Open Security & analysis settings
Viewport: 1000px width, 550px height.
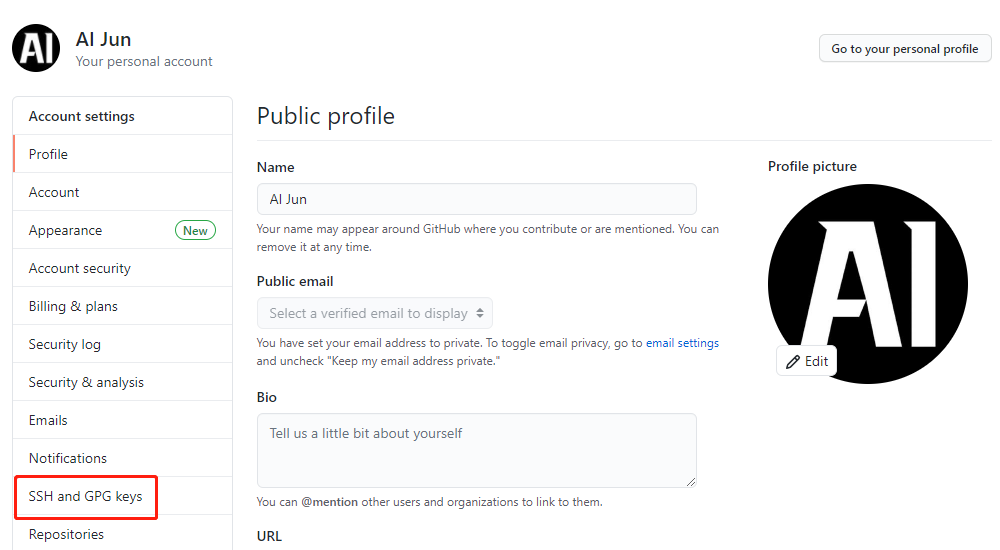click(x=86, y=382)
